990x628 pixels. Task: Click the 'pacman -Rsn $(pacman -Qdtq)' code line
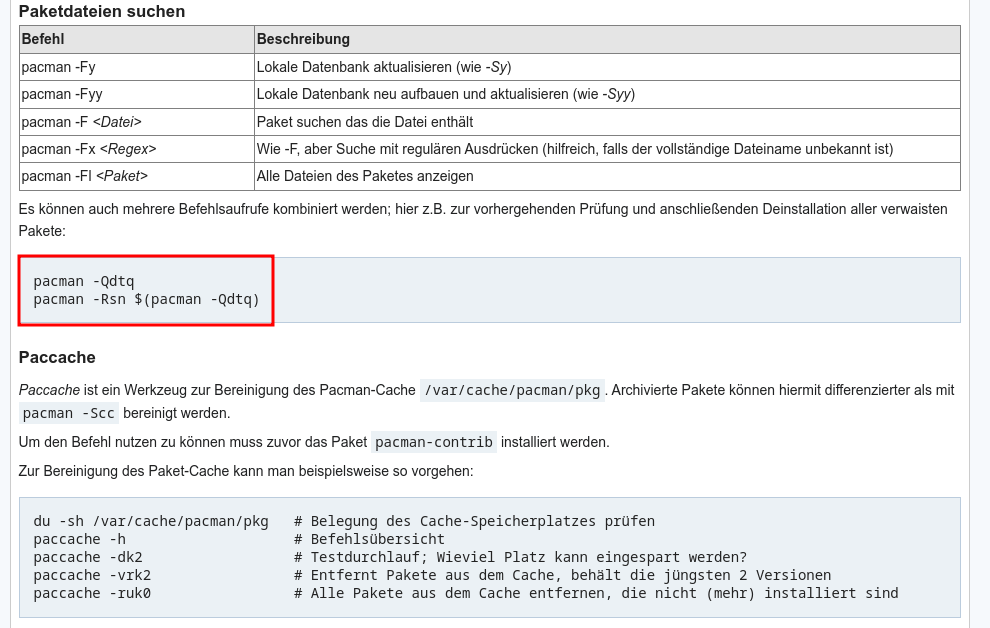click(x=146, y=299)
